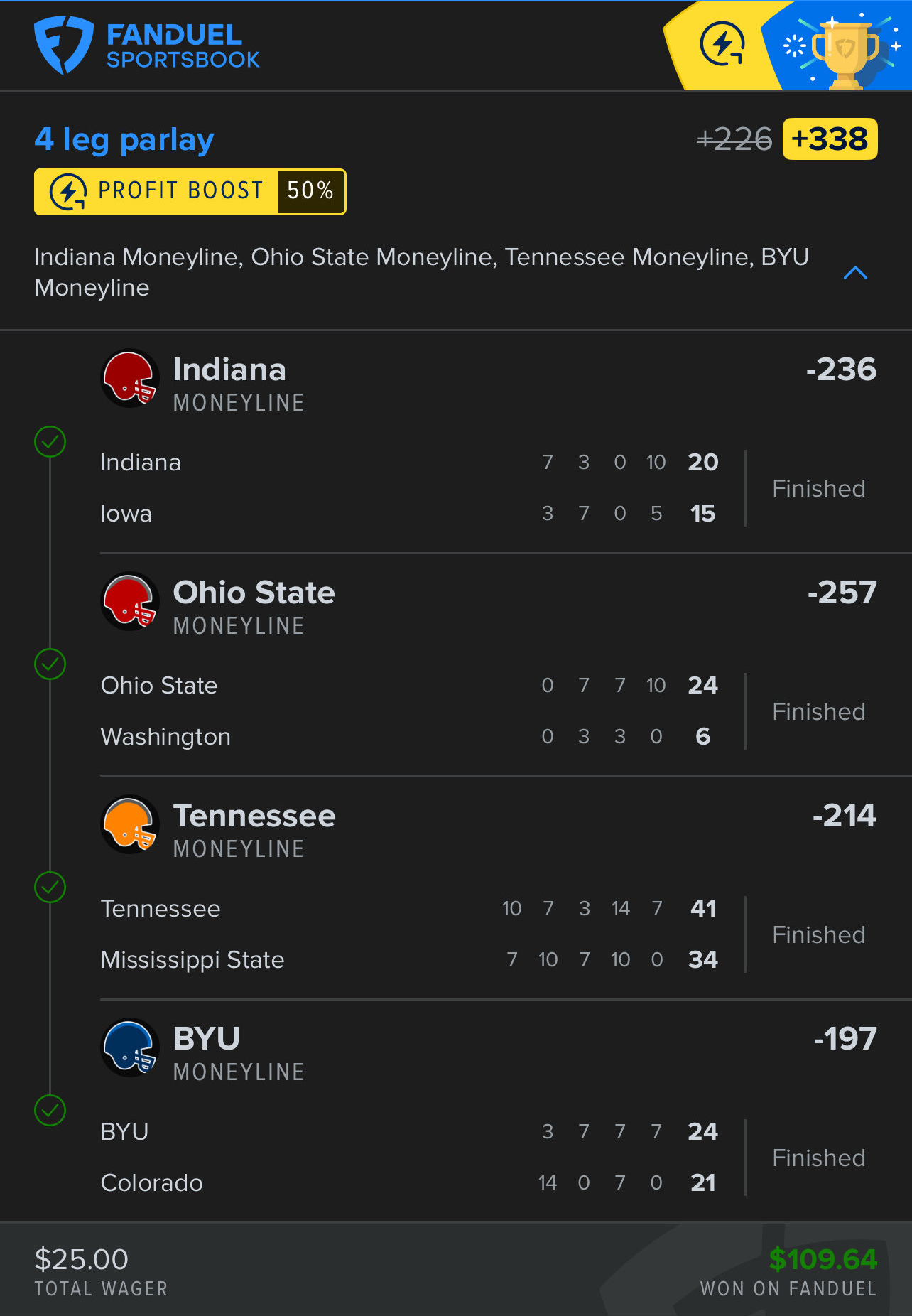Tap the yellow profit boost lightning icon

722,44
